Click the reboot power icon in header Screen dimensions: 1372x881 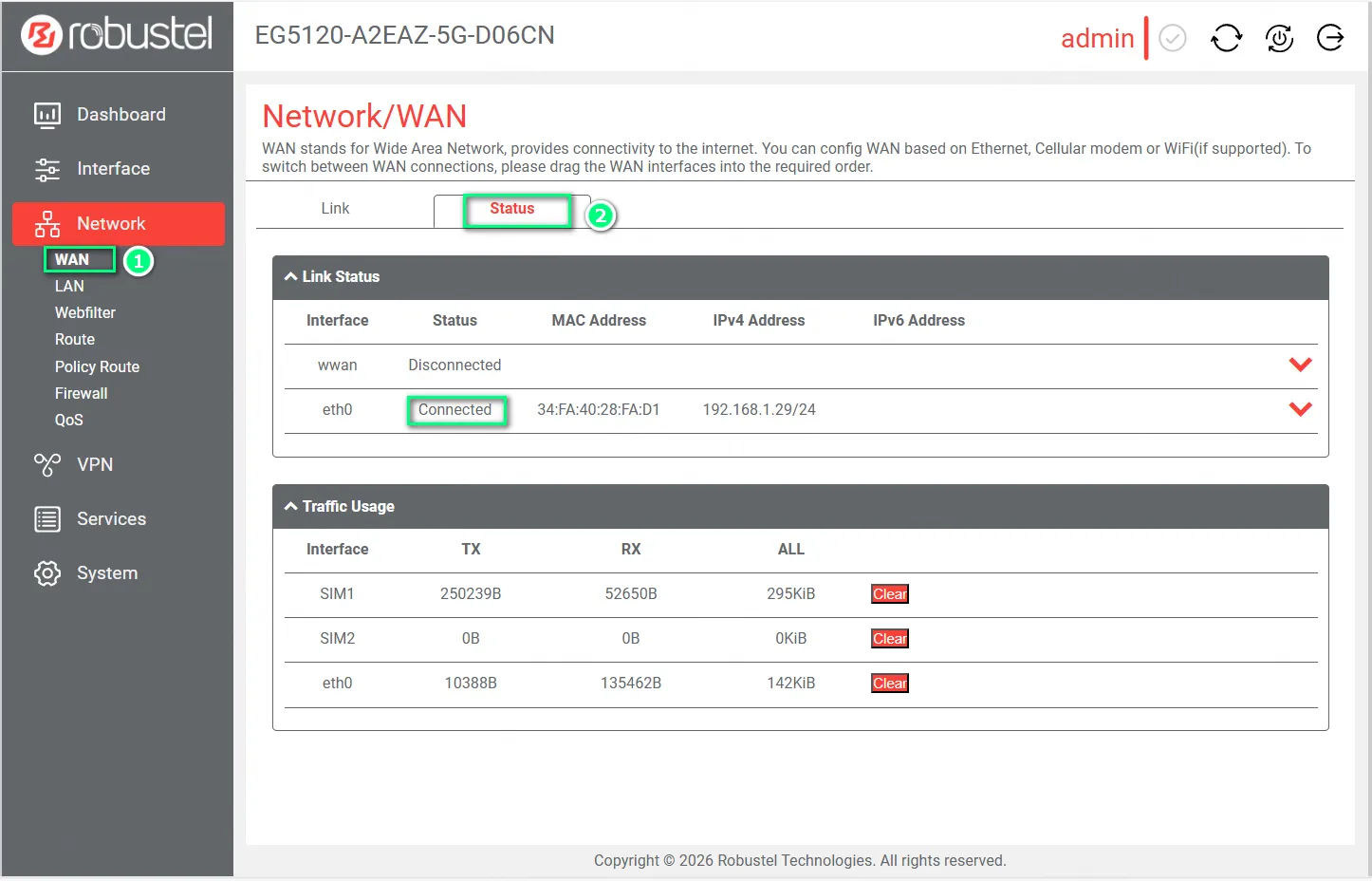point(1279,38)
